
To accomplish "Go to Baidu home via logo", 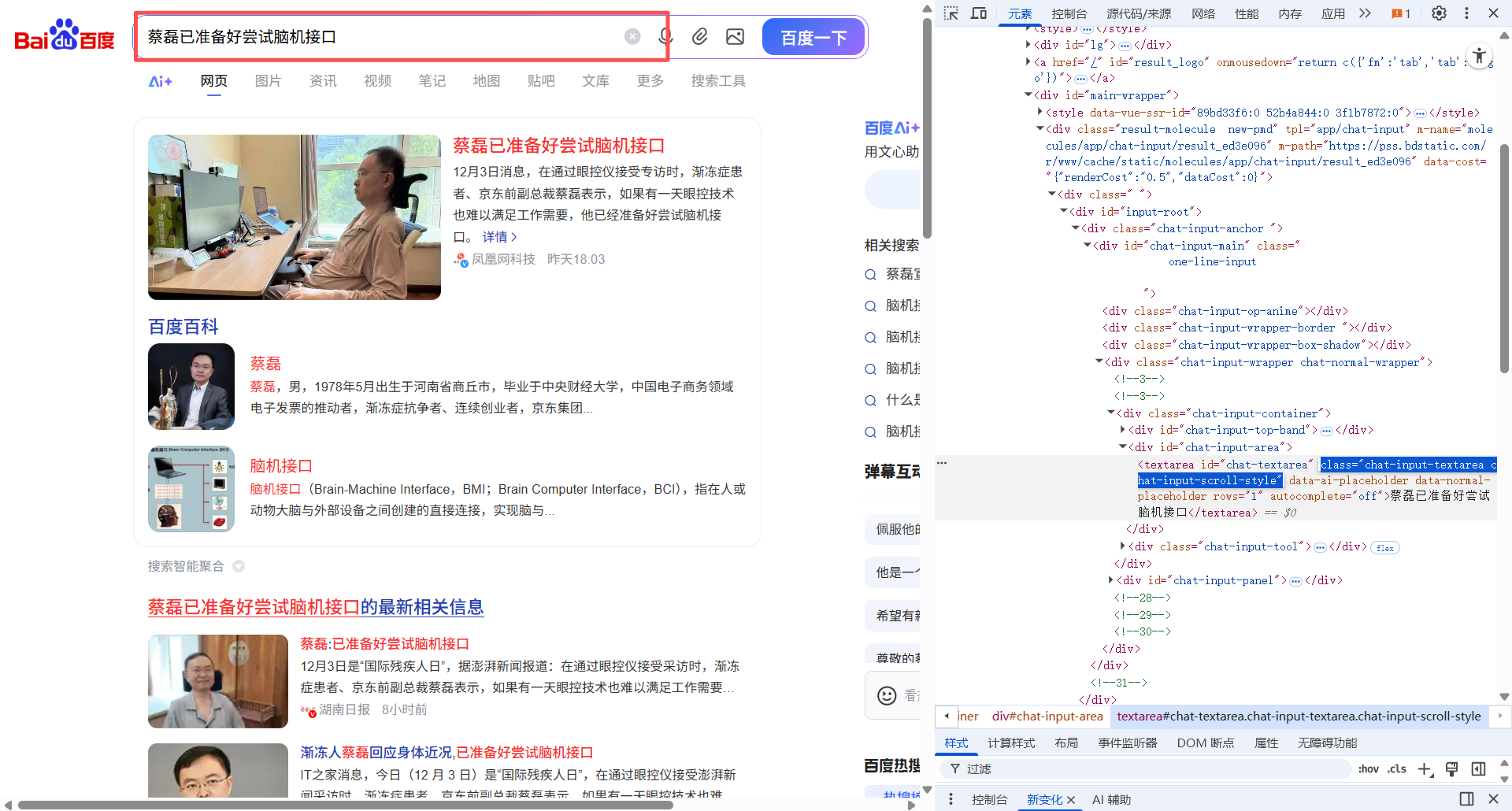I will coord(65,35).
